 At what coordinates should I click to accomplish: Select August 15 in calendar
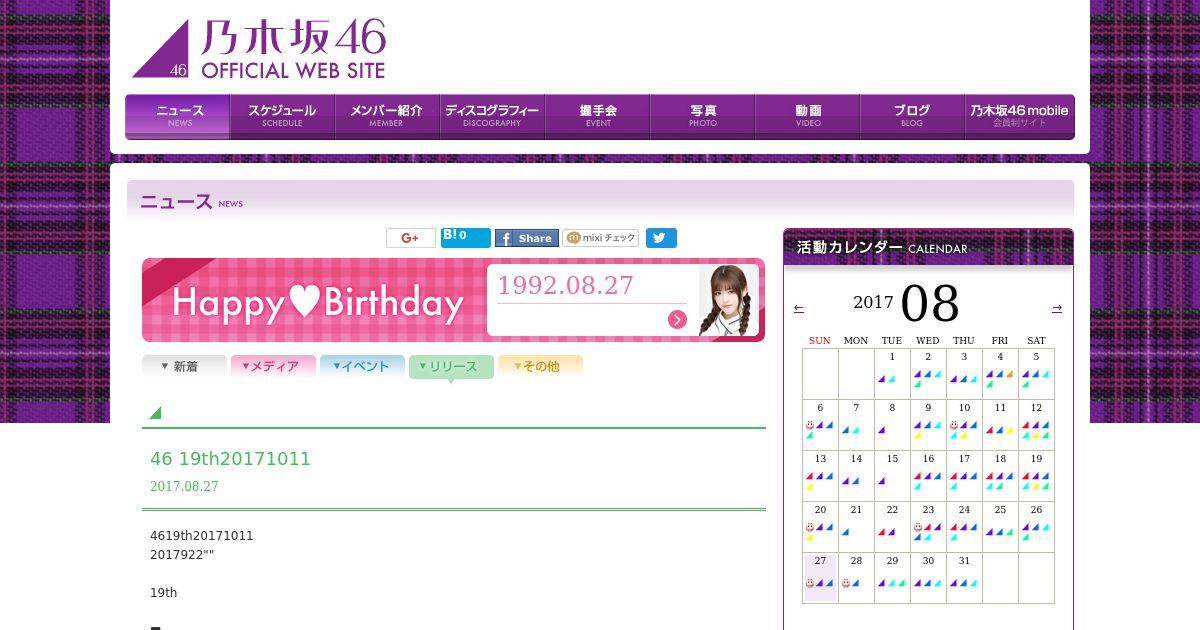pos(892,475)
